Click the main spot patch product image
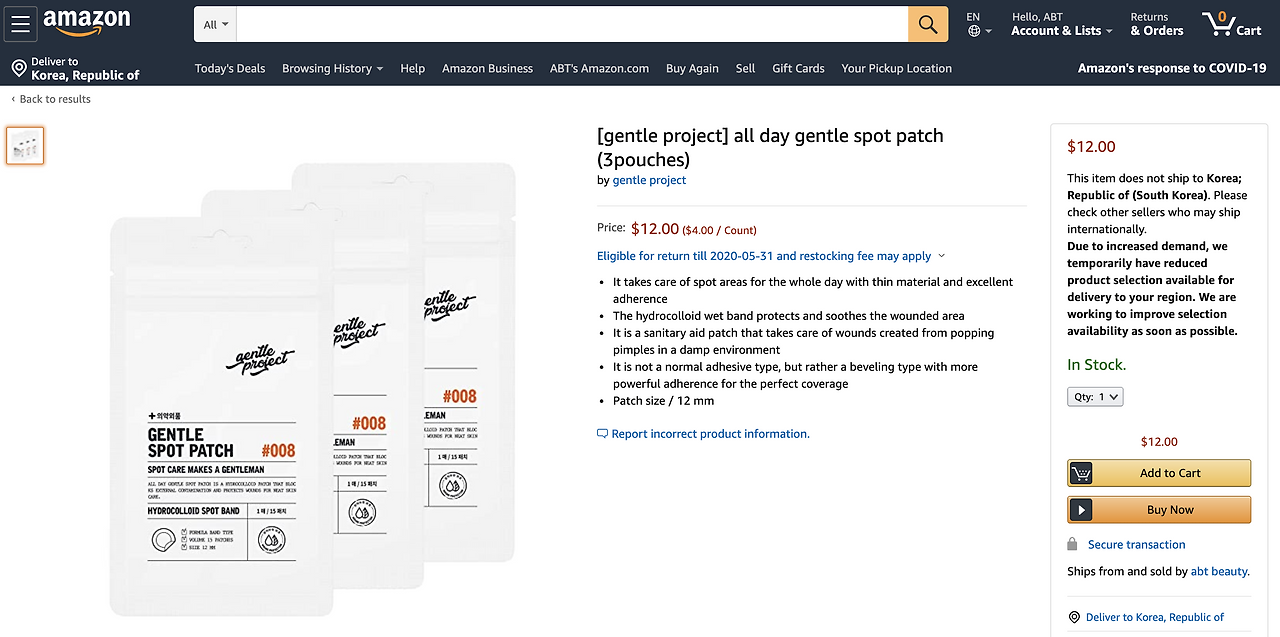 click(313, 390)
